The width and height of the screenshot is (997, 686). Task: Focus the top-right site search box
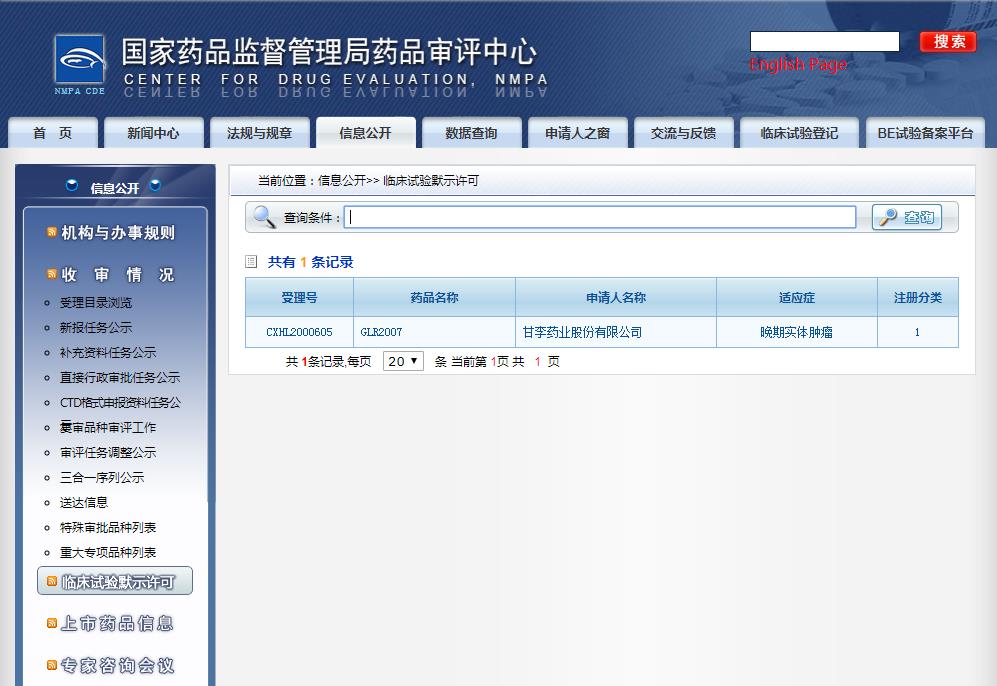824,41
